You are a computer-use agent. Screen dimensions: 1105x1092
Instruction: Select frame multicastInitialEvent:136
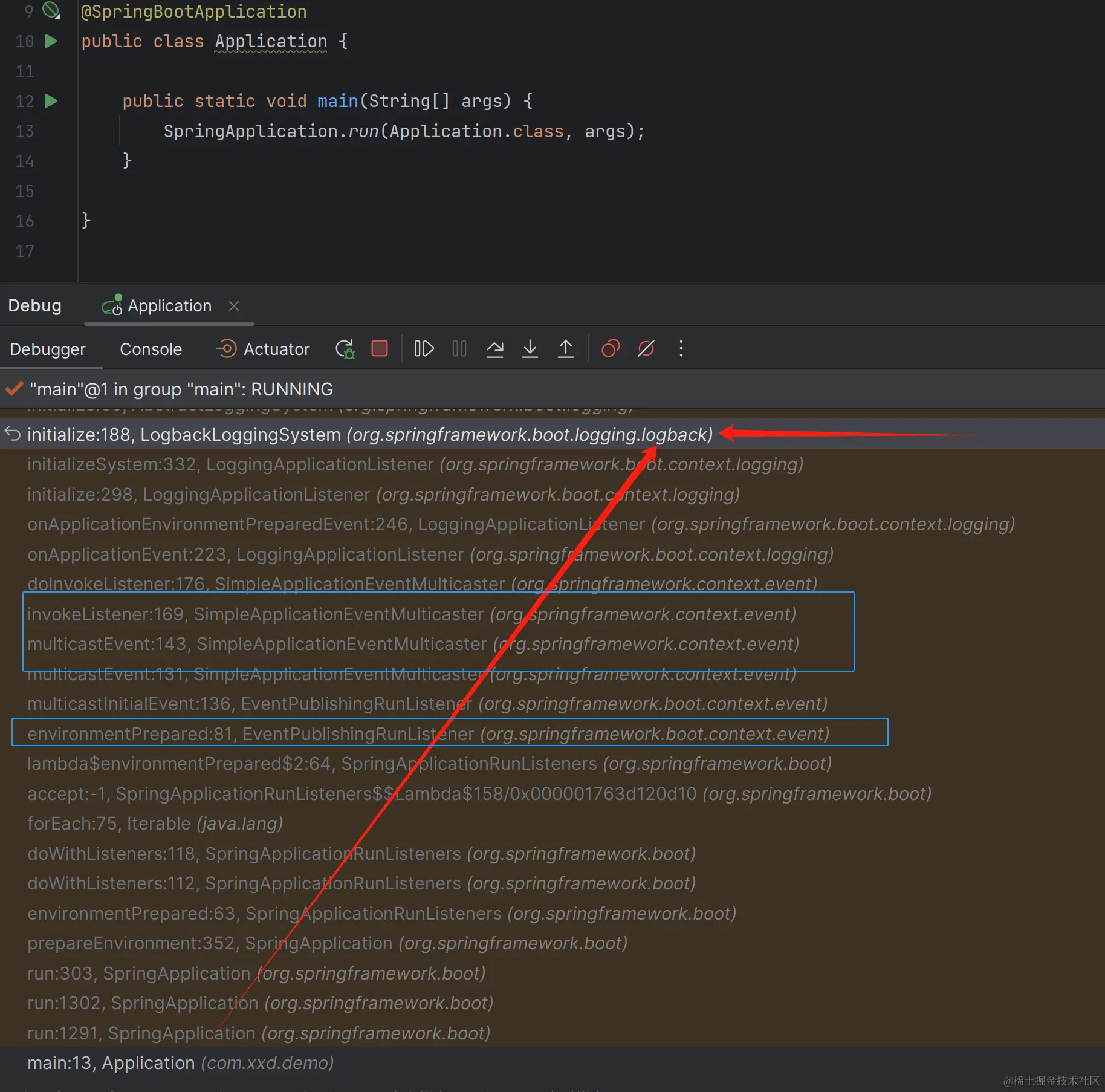[x=552, y=704]
